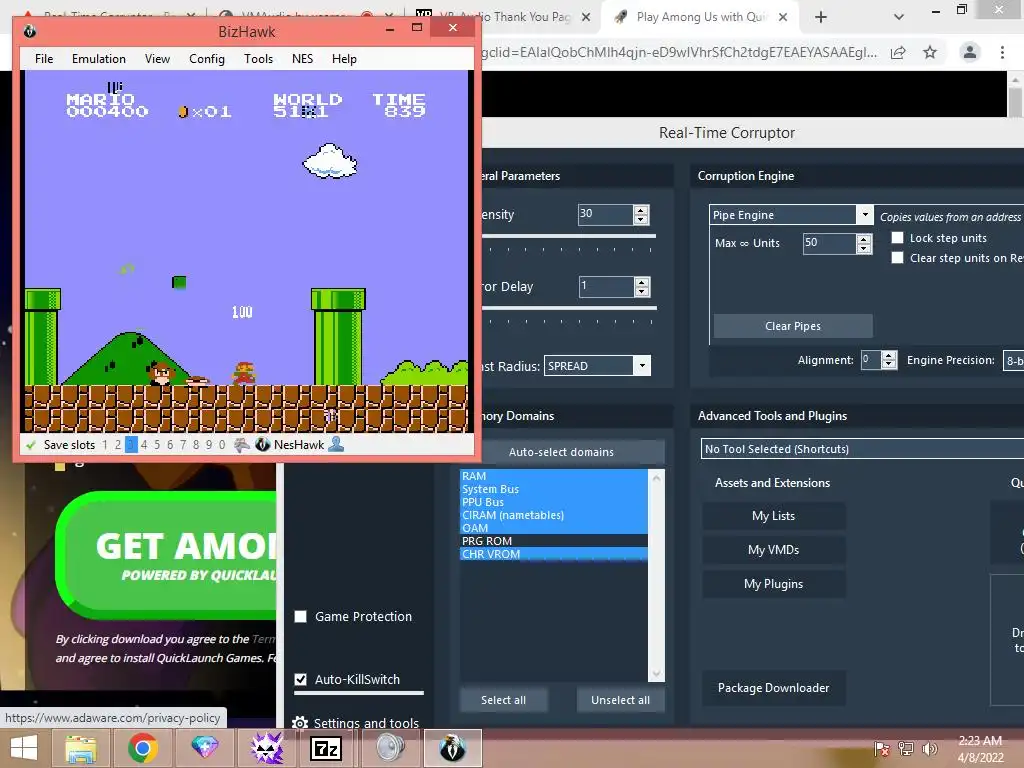This screenshot has height=768, width=1024.
Task: Open the BizHawk NES menu
Action: click(x=302, y=59)
